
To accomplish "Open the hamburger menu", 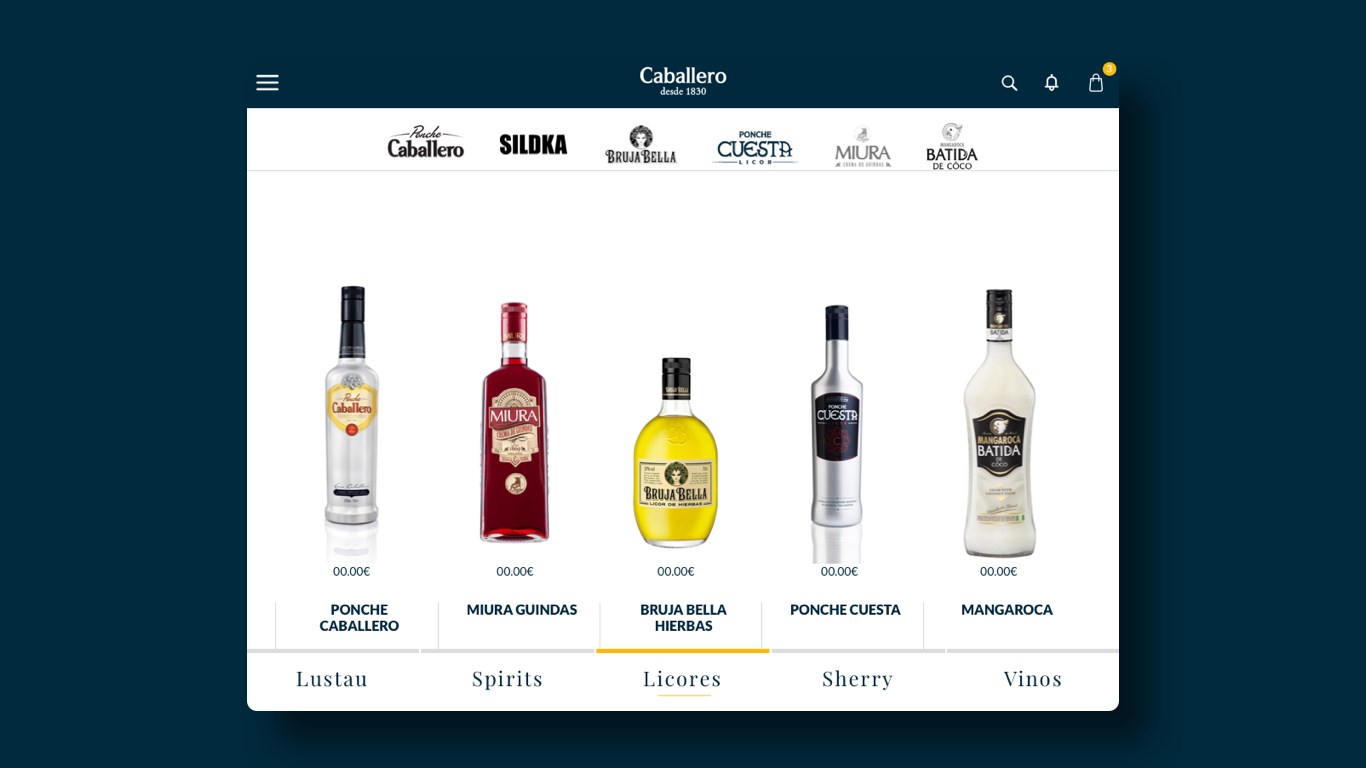I will (x=267, y=83).
